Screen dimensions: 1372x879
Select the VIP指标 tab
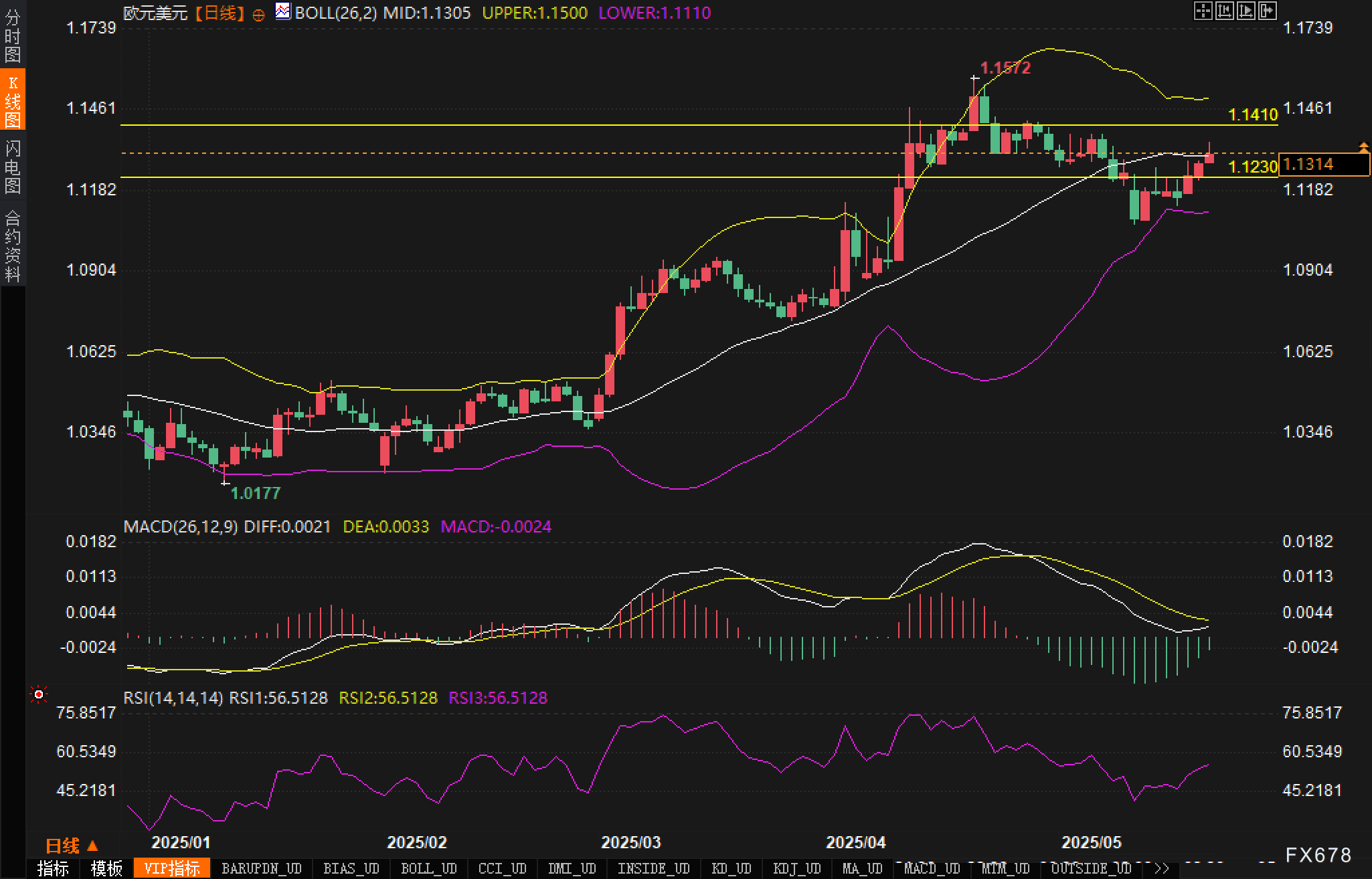pos(172,869)
